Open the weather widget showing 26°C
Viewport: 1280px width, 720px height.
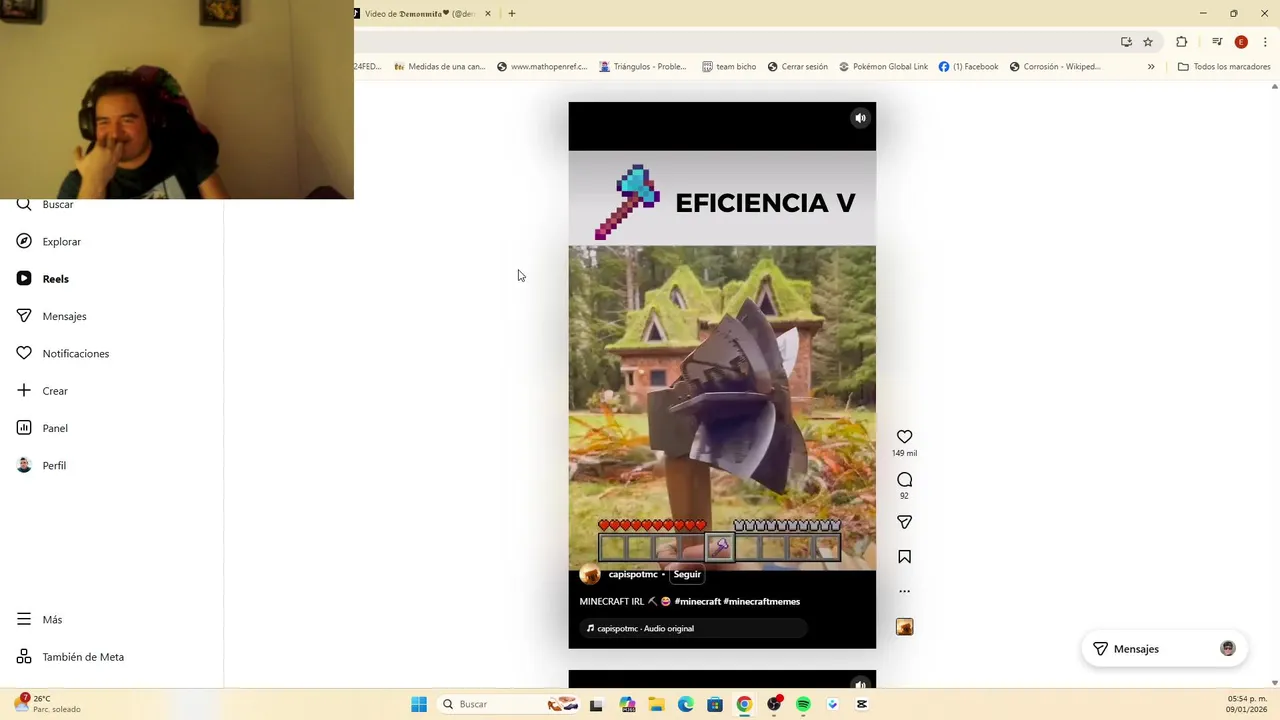coord(48,704)
